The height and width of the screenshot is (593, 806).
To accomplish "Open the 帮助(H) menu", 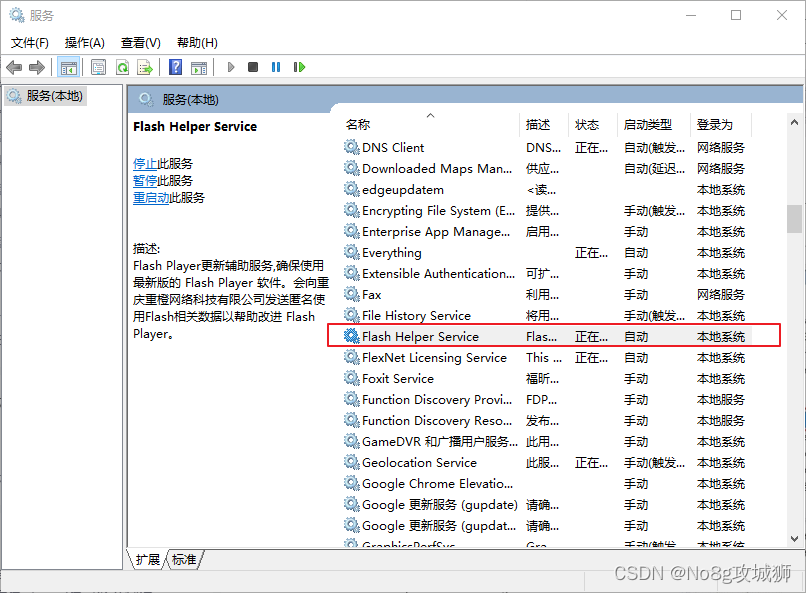I will click(x=197, y=43).
